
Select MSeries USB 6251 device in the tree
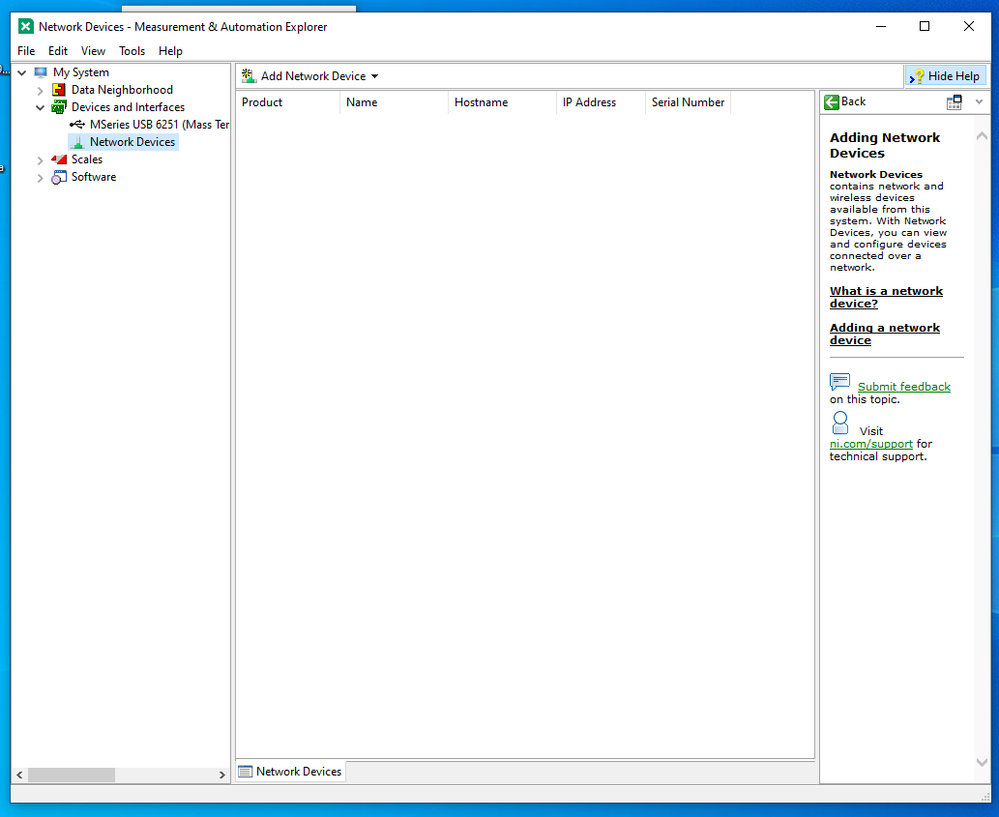(x=159, y=125)
